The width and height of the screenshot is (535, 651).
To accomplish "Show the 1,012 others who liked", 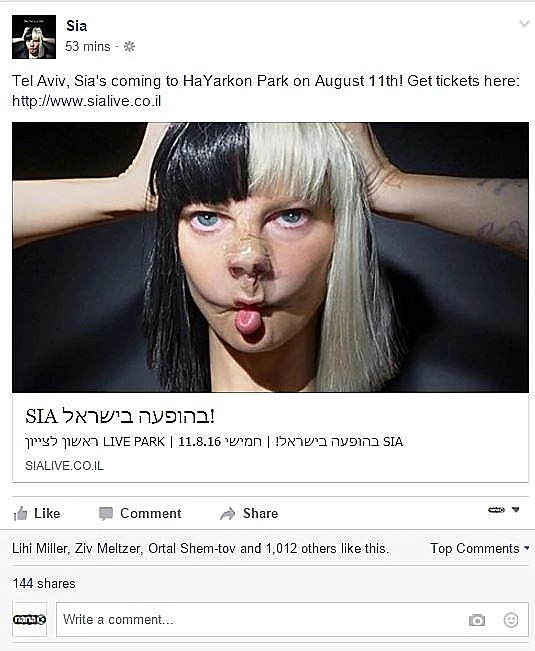I will tap(302, 548).
